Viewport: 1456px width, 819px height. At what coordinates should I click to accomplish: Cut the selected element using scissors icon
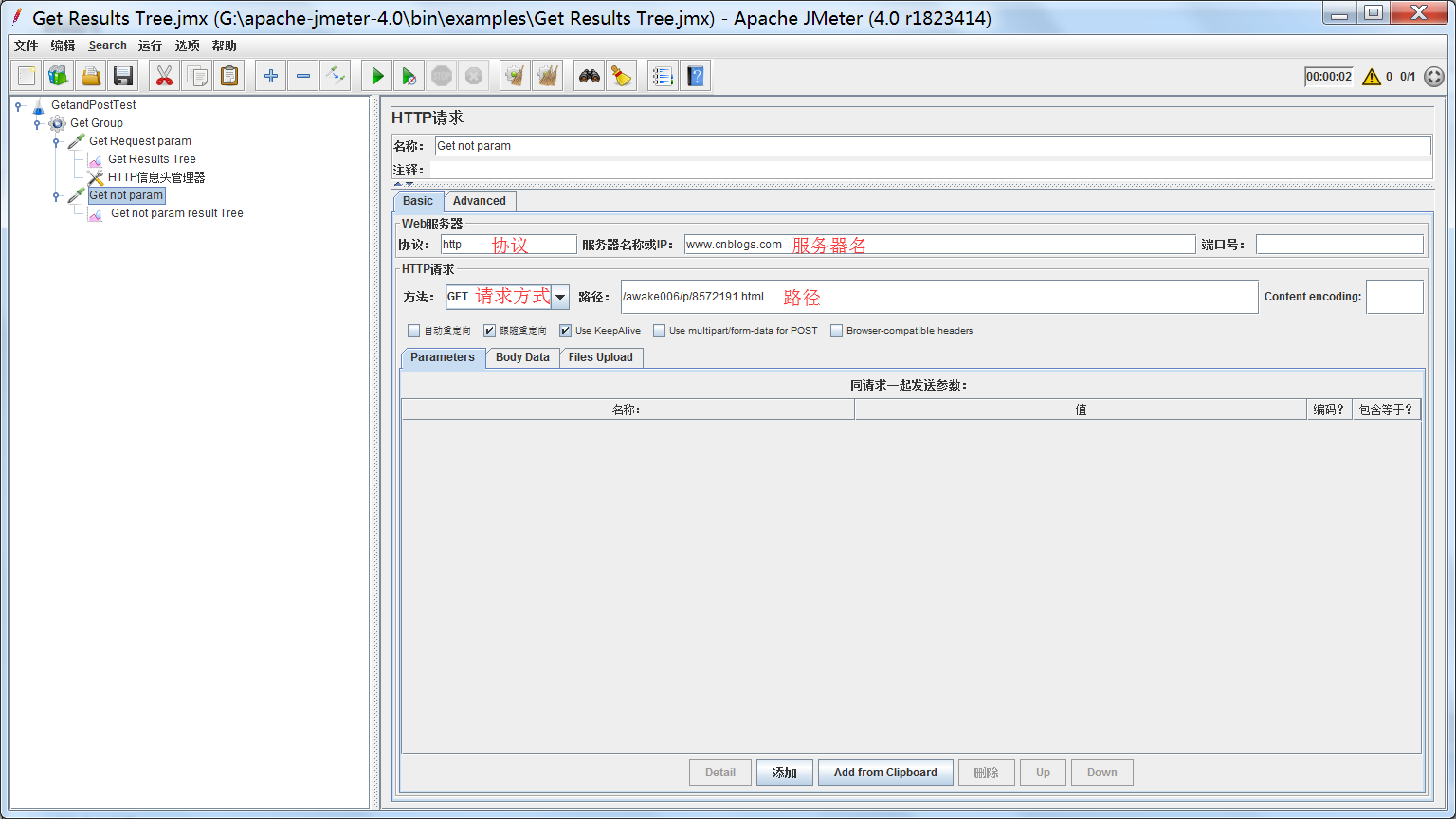click(x=163, y=75)
